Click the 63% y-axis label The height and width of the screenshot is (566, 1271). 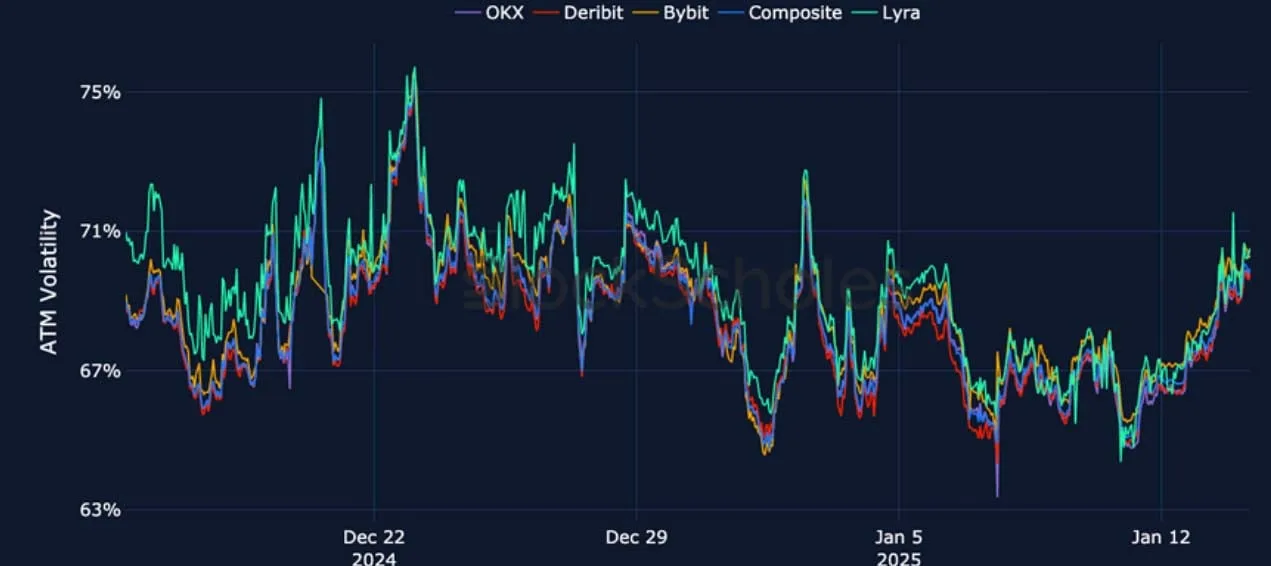point(99,510)
